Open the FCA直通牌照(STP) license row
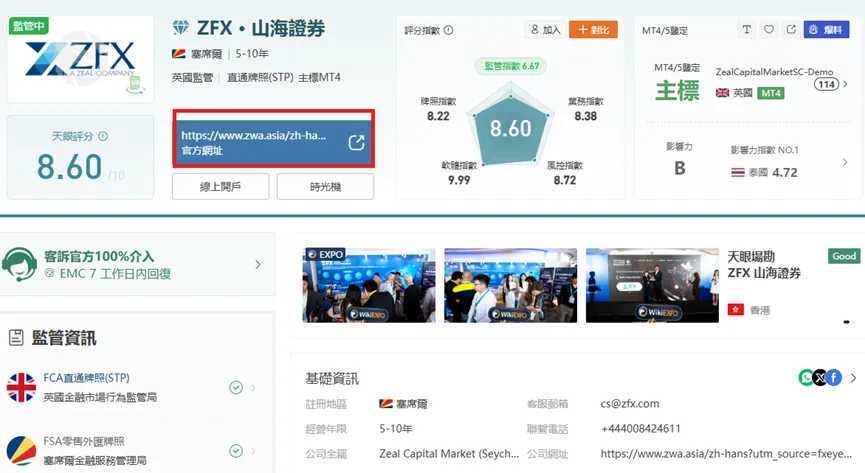Viewport: 865px width, 473px height. tap(132, 387)
